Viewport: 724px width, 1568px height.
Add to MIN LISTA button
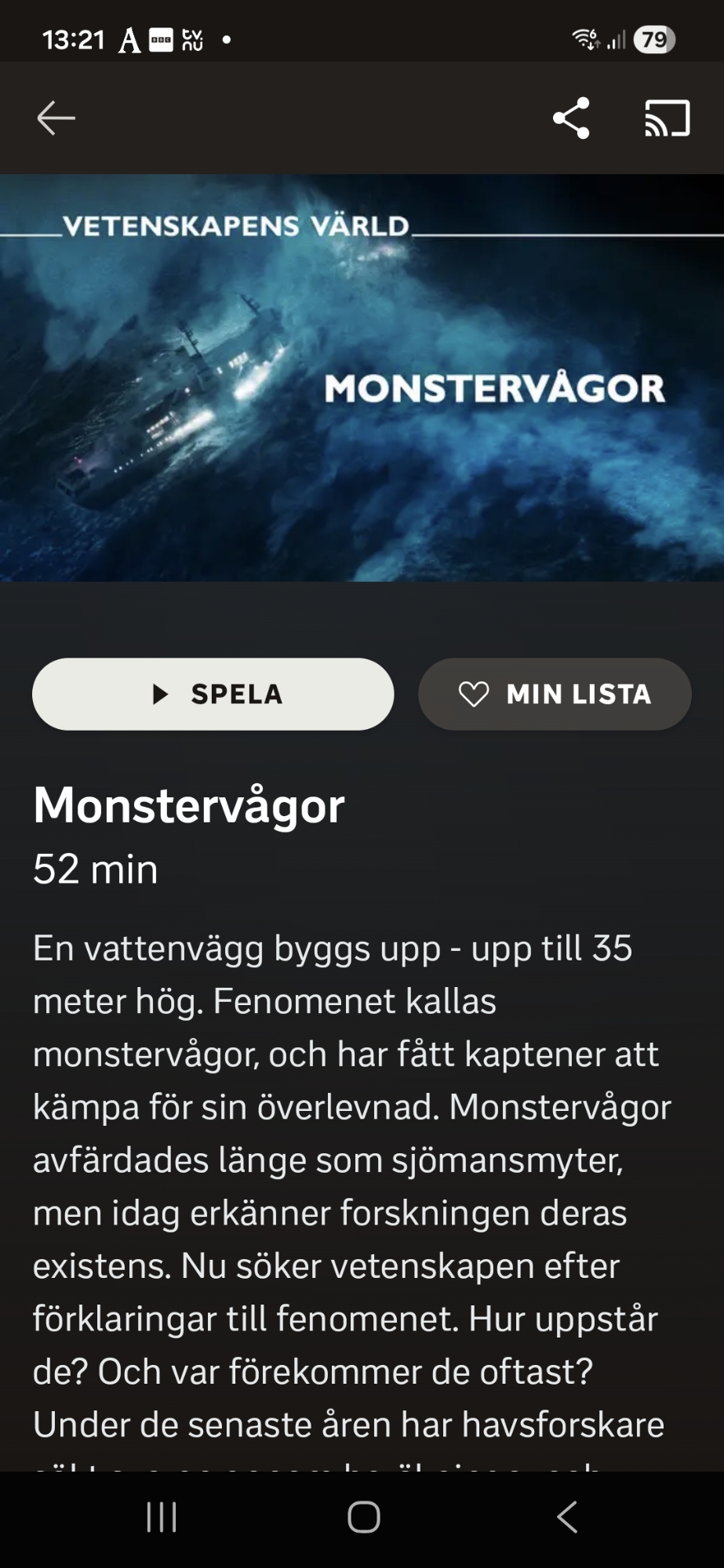(555, 694)
